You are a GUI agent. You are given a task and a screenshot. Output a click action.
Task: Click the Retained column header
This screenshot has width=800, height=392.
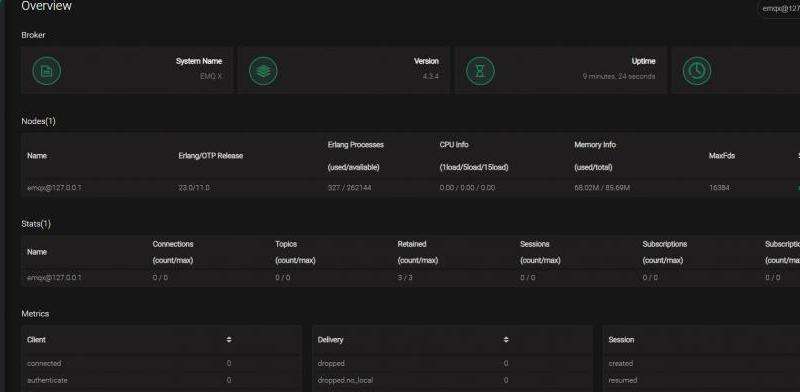pyautogui.click(x=418, y=252)
